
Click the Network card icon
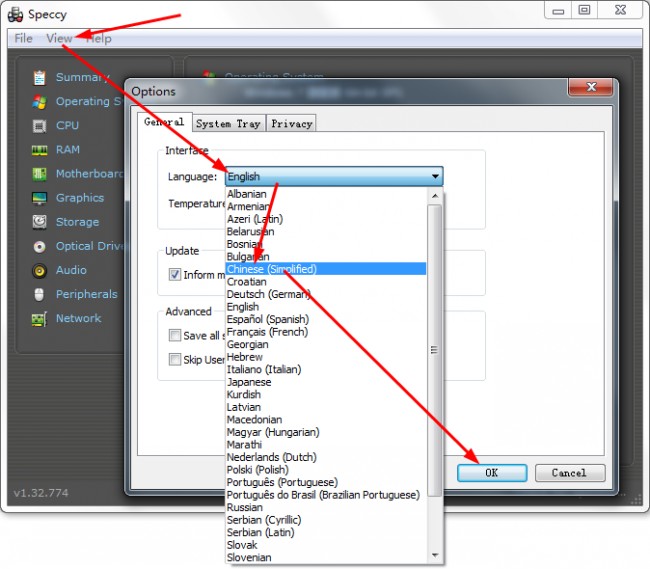(39, 319)
